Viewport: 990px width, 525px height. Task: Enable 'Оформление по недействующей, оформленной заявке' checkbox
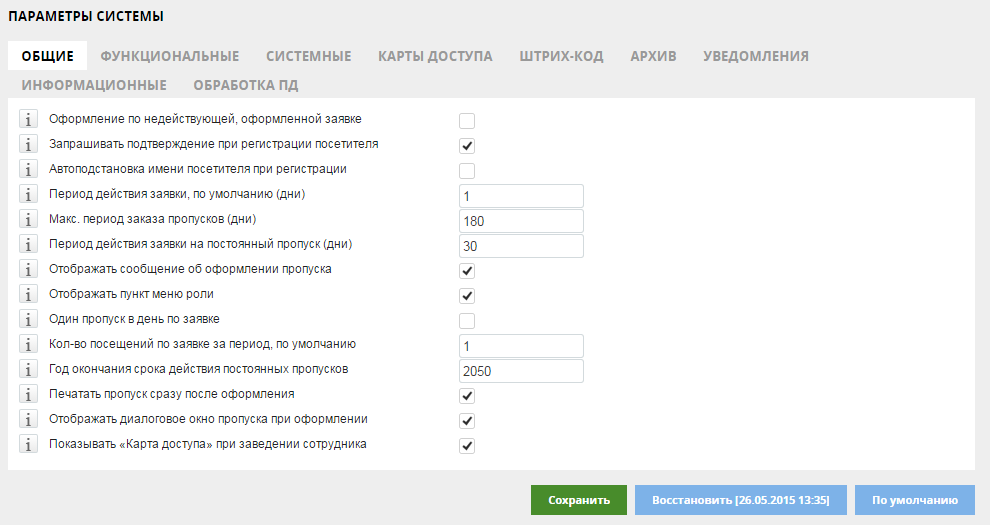click(467, 121)
